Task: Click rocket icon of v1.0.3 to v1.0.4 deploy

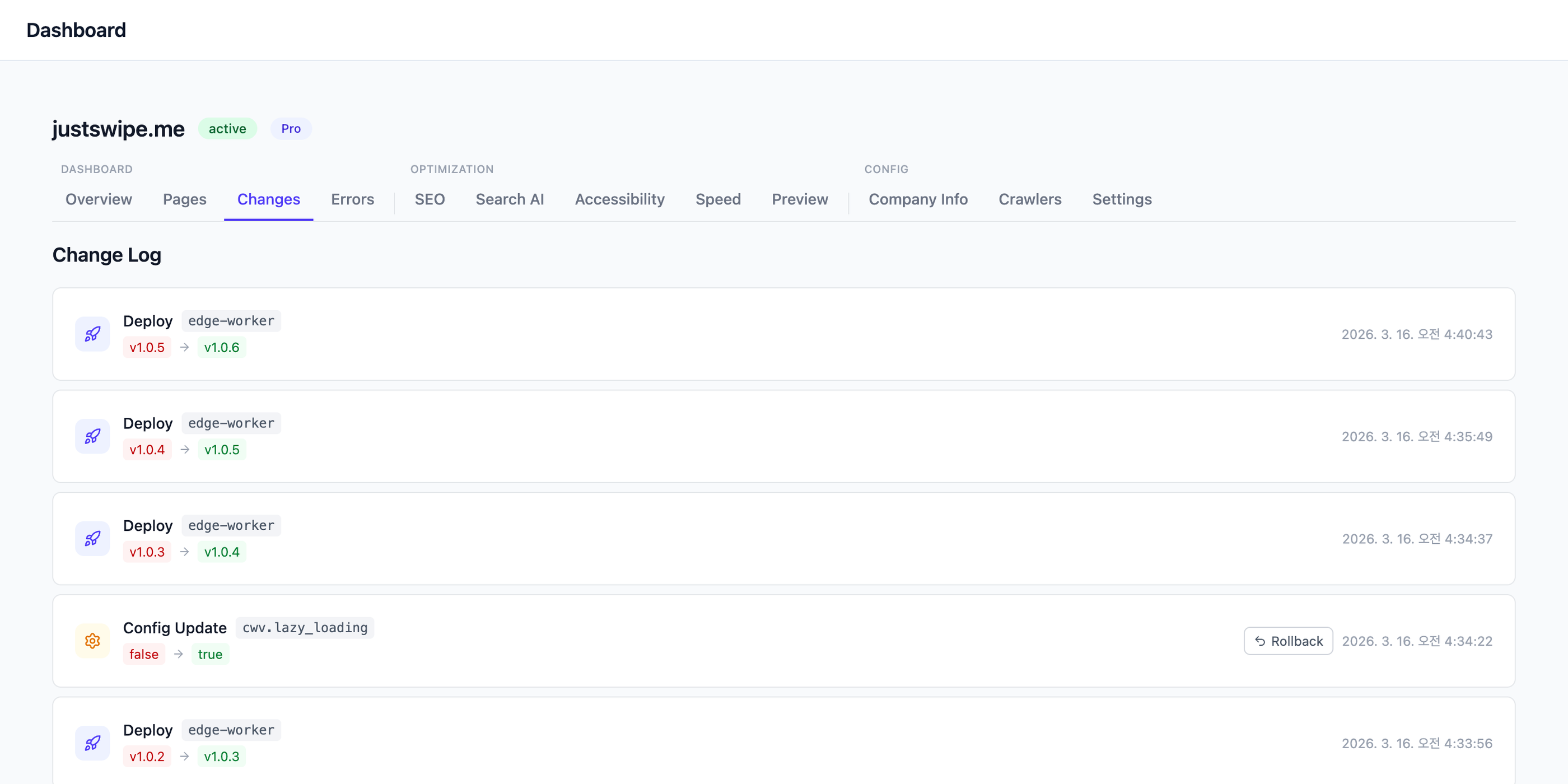Action: (x=92, y=539)
